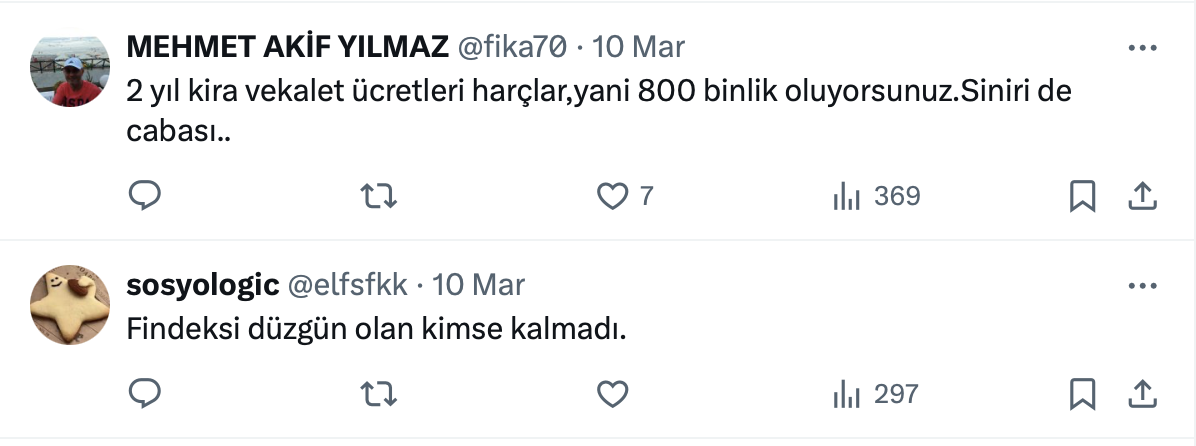This screenshot has width=1196, height=446.
Task: Like the tweet with 7 likes
Action: pos(612,197)
